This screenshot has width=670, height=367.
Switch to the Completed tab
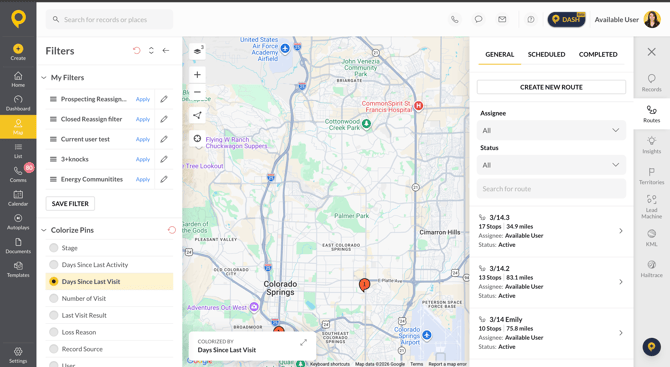coord(598,54)
